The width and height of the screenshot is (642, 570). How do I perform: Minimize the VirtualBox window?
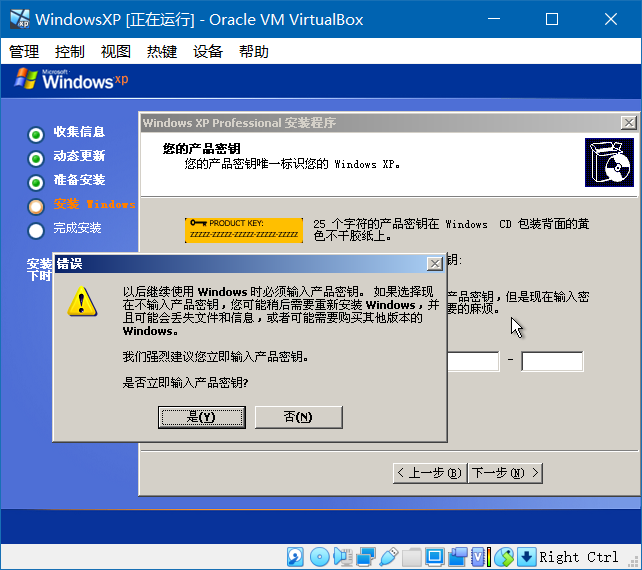point(494,19)
